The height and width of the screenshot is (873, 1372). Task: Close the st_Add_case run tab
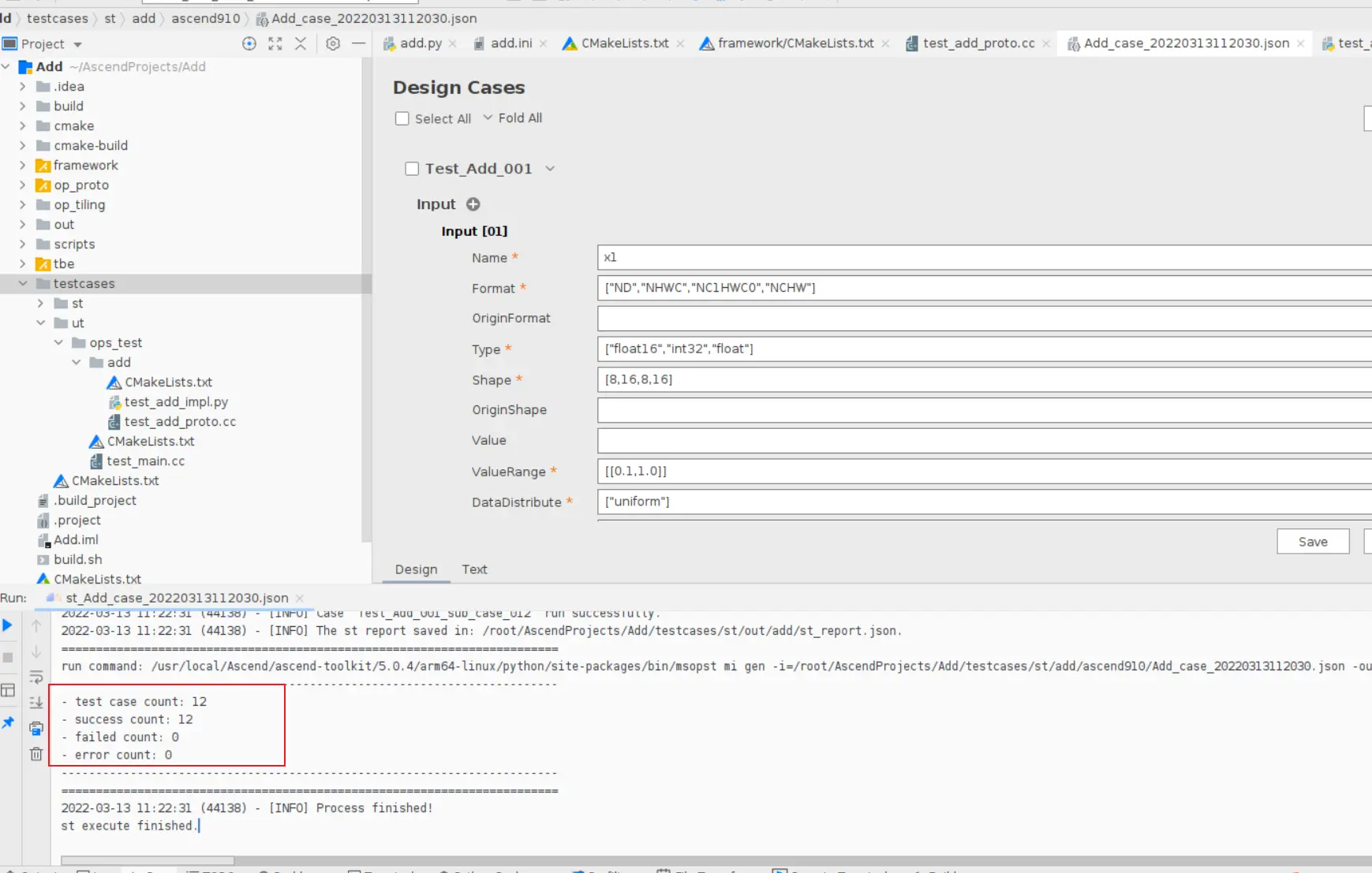click(x=300, y=599)
